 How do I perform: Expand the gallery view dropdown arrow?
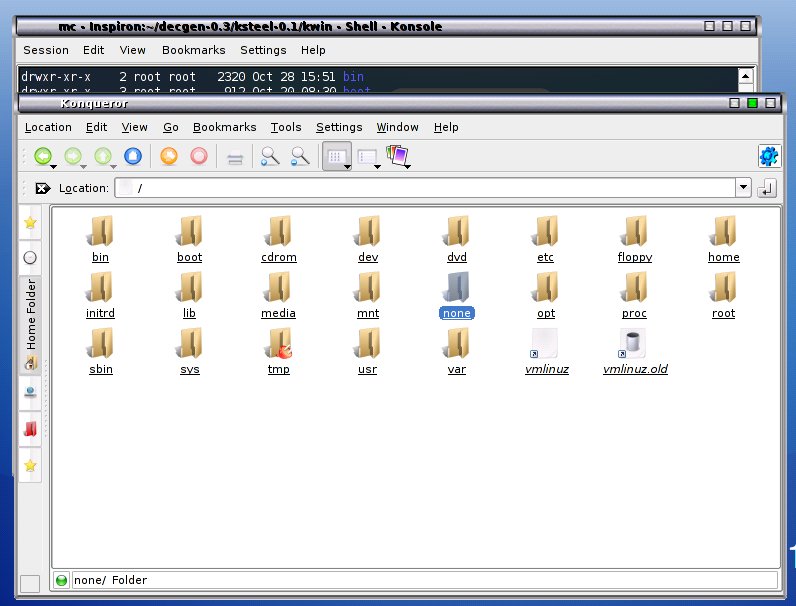coord(408,166)
